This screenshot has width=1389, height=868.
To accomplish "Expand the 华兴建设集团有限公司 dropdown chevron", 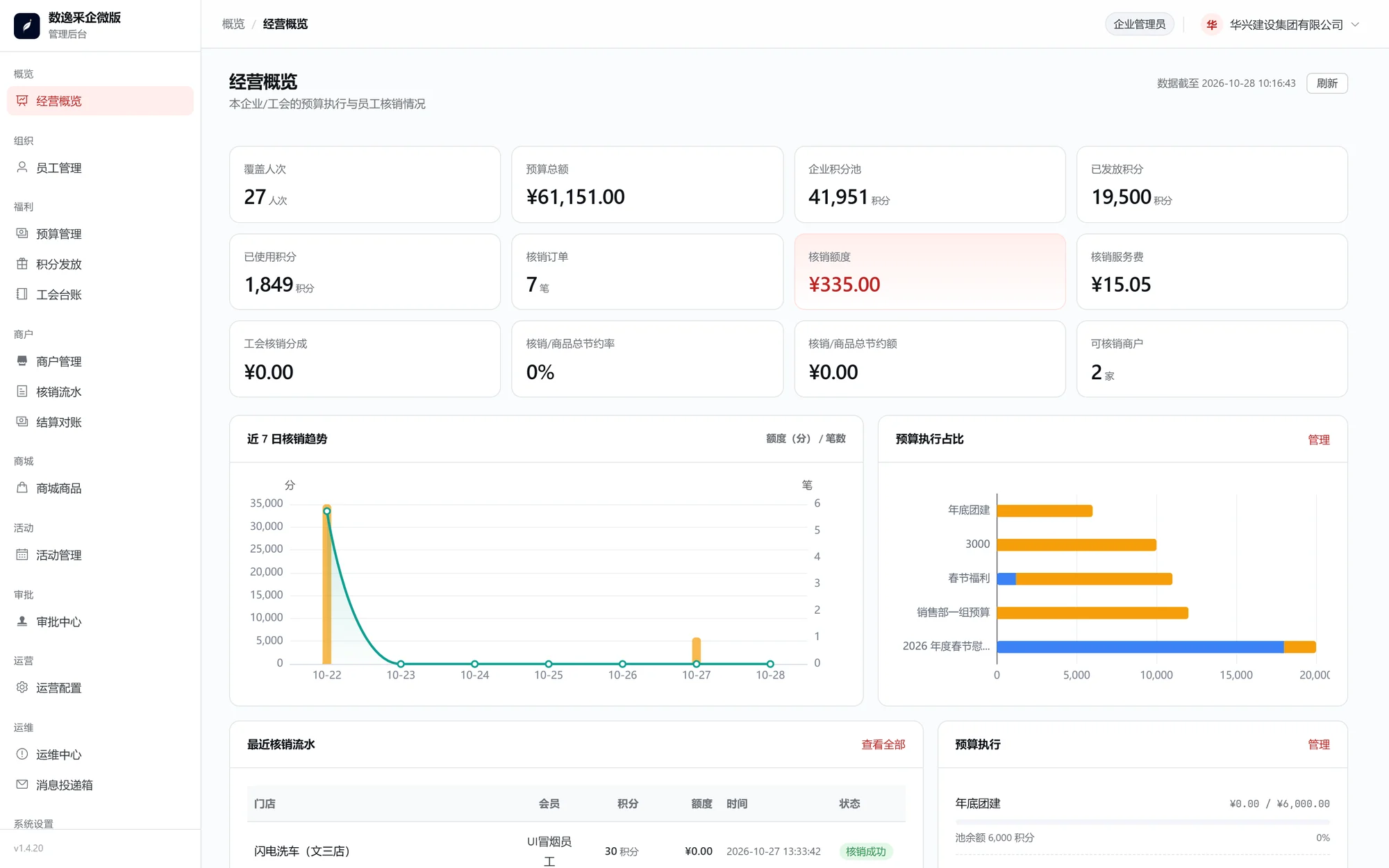I will click(x=1355, y=24).
